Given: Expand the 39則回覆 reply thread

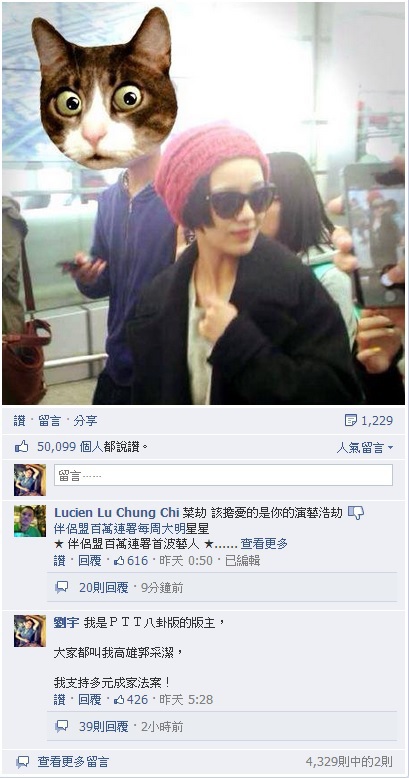Looking at the screenshot, I should [x=103, y=727].
